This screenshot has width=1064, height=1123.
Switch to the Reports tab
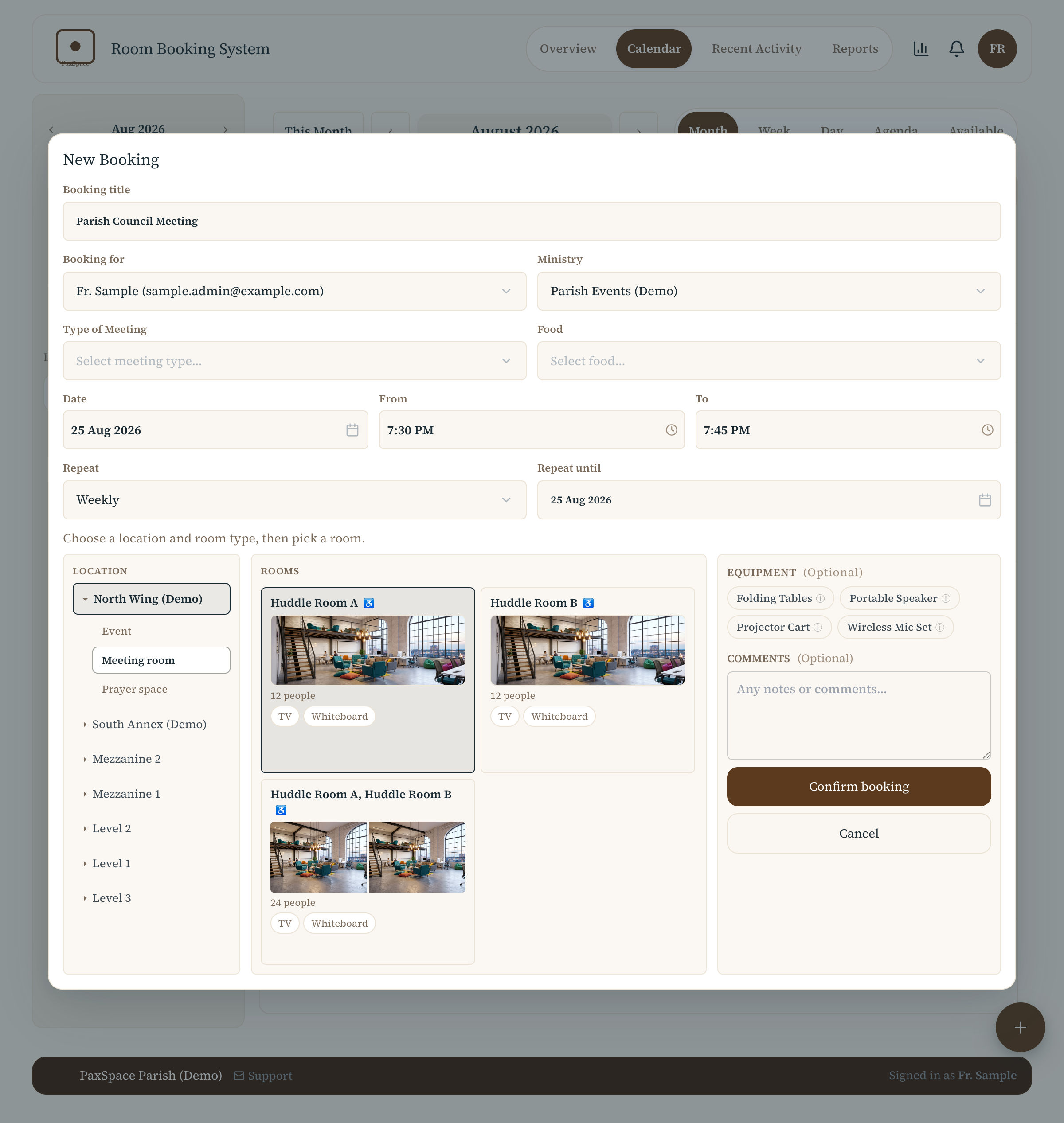(855, 49)
